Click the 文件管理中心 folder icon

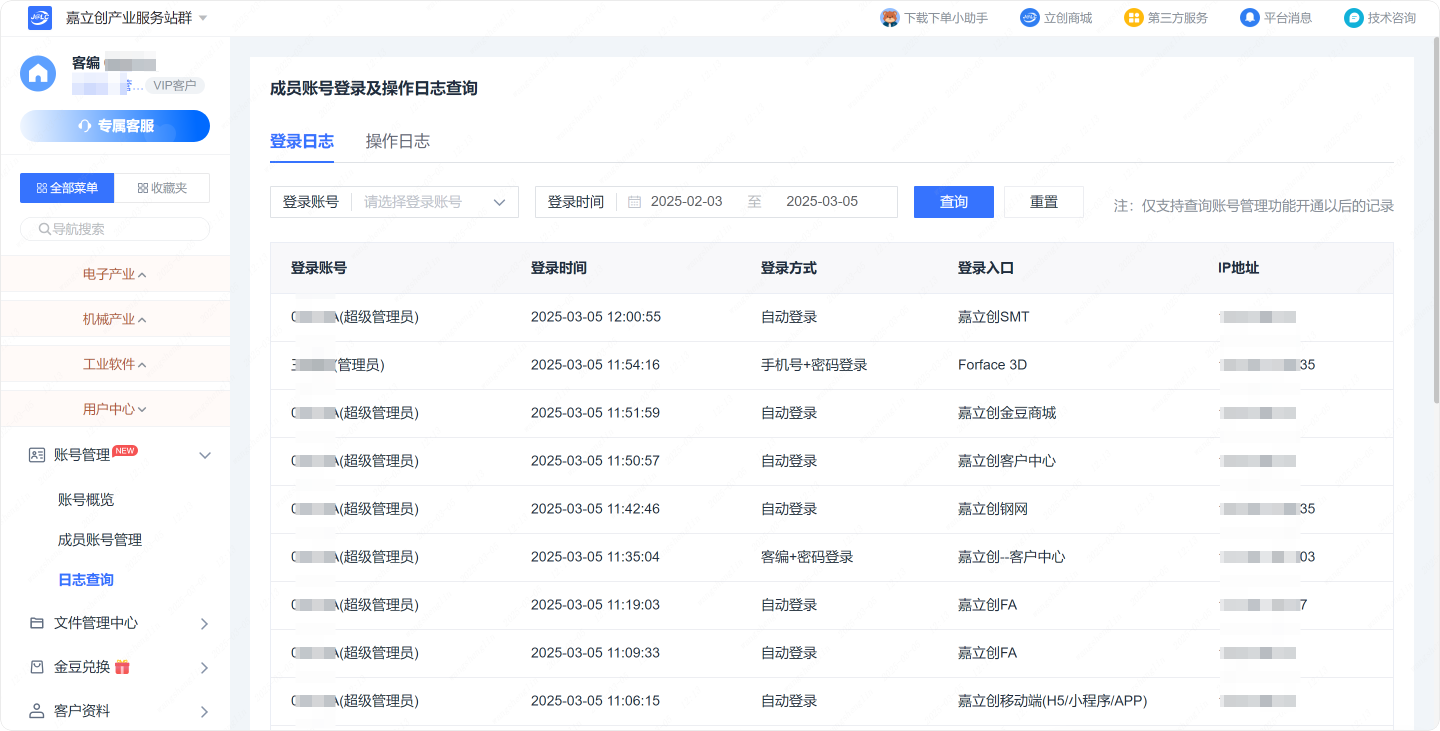pos(37,623)
